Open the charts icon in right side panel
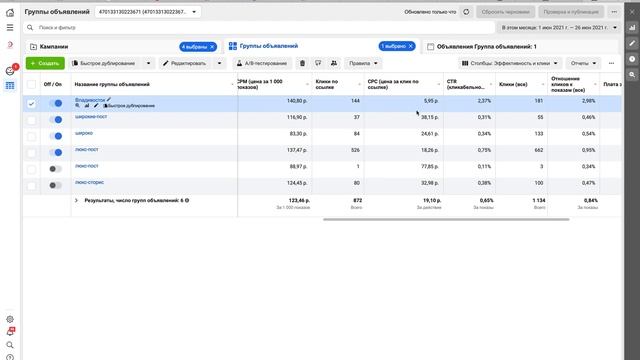 pyautogui.click(x=632, y=27)
